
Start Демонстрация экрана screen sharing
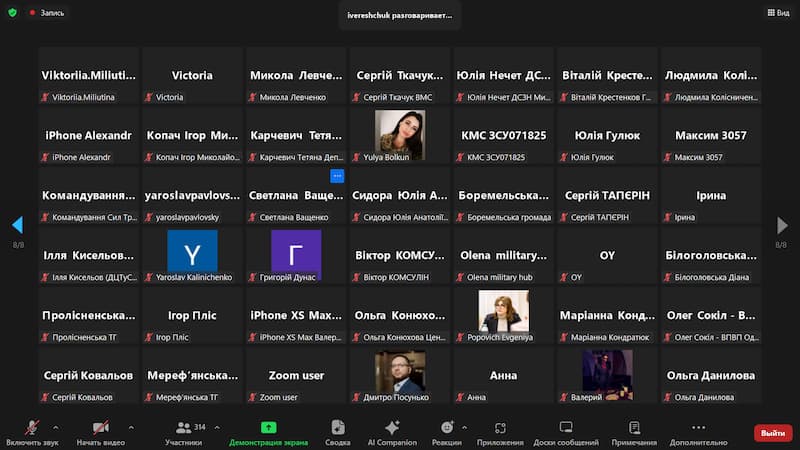[x=268, y=431]
